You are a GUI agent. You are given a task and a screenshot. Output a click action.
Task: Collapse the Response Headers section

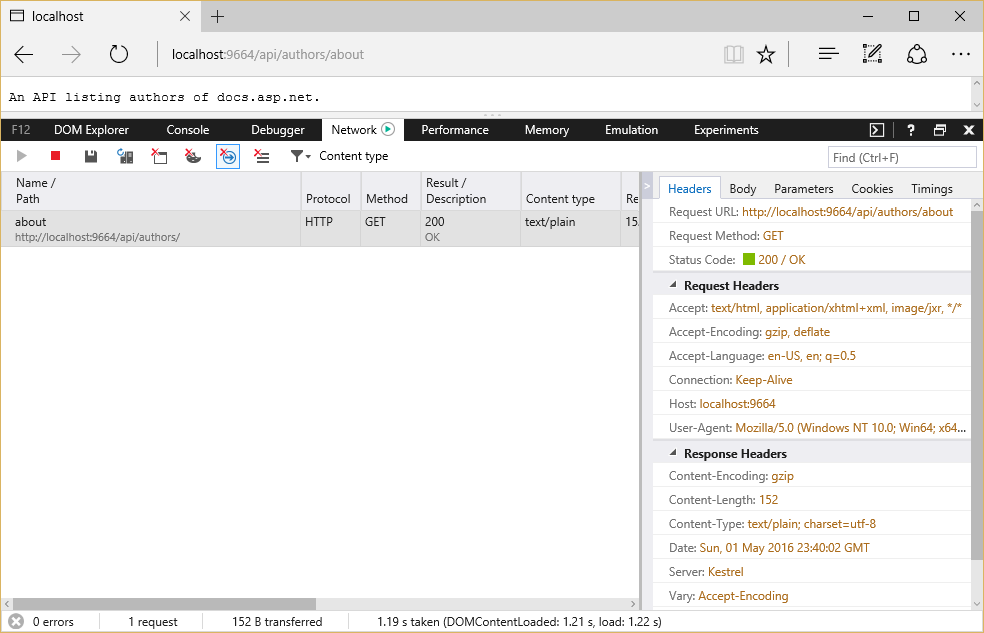point(671,453)
